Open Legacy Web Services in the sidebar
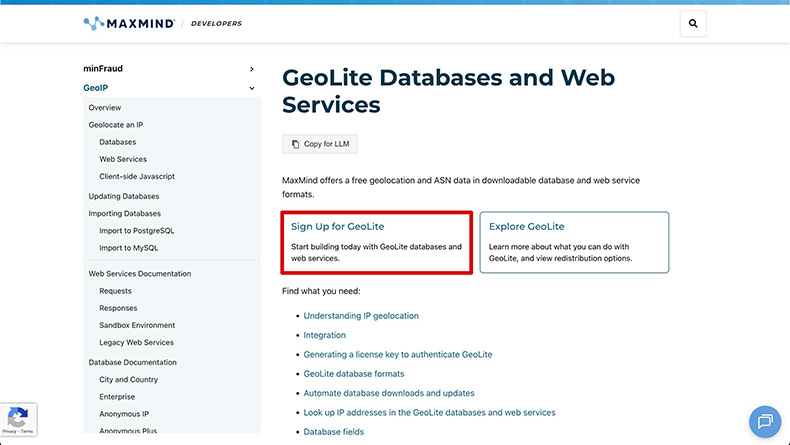Image resolution: width=790 pixels, height=445 pixels. (x=137, y=342)
